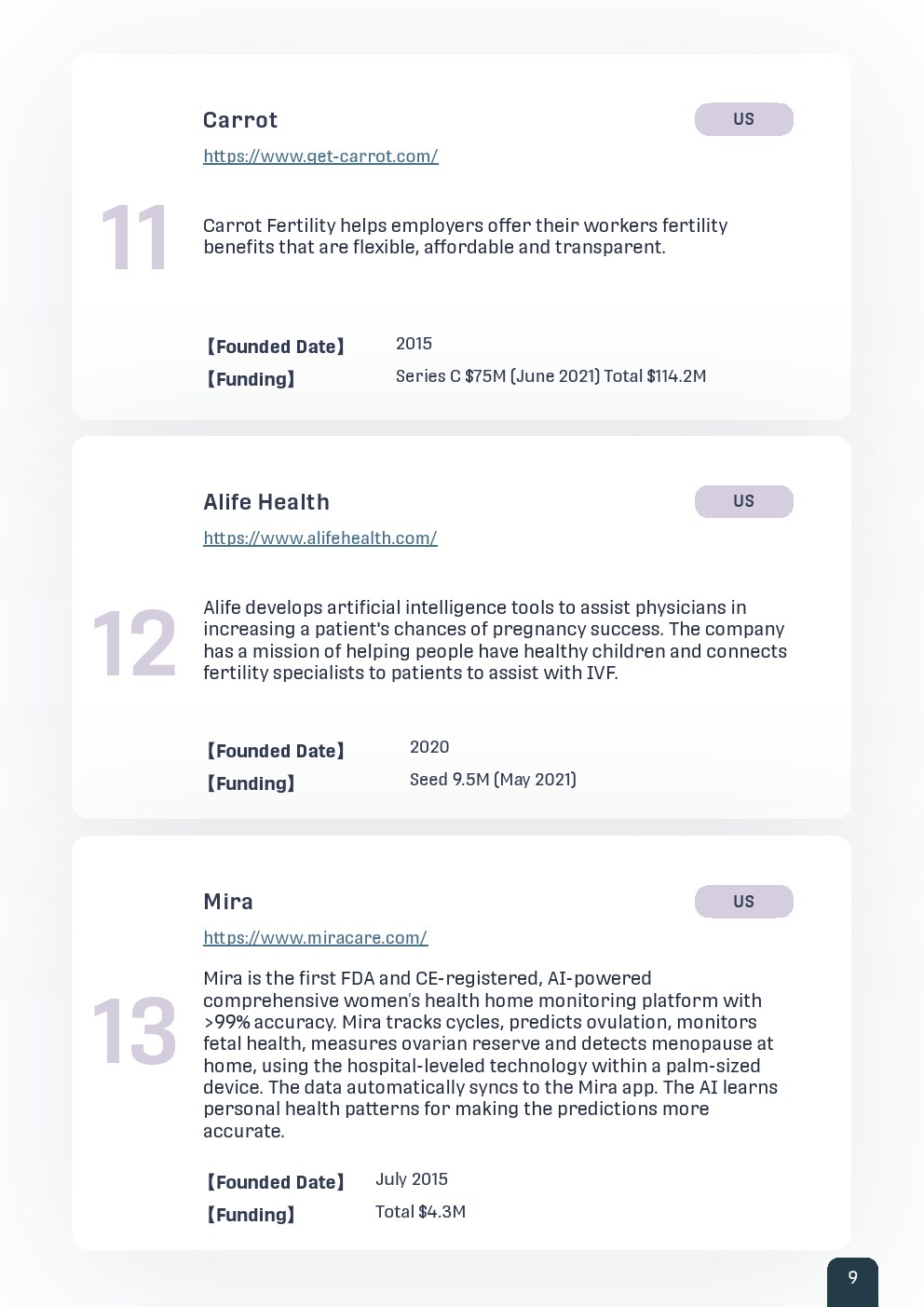Open the miracare.com link

coord(315,938)
